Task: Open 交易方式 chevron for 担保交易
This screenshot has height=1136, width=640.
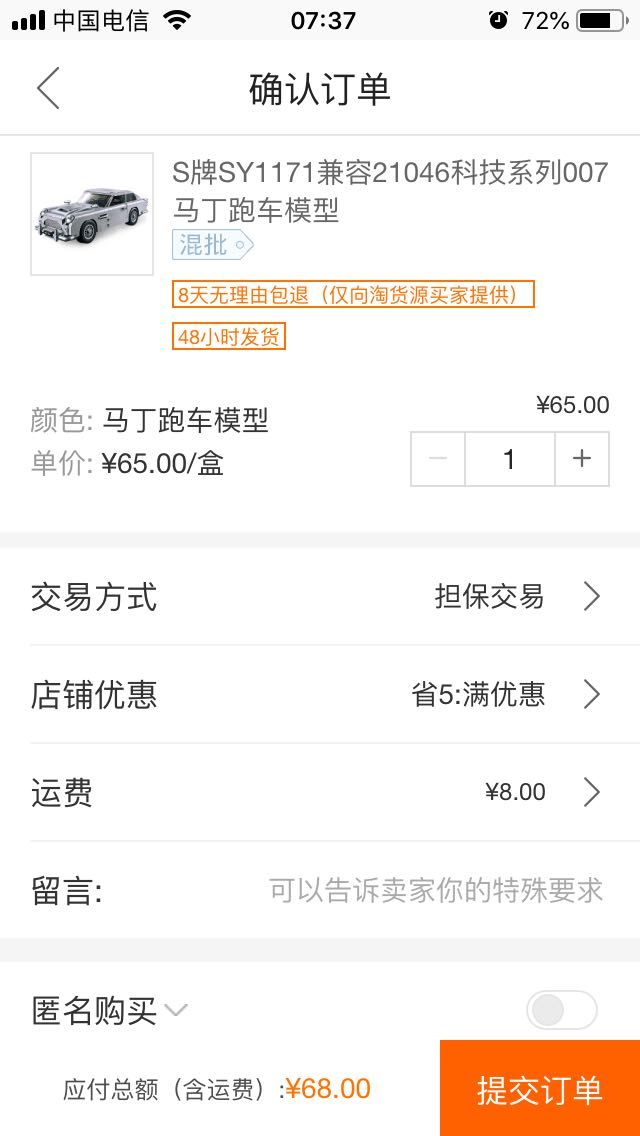Action: point(592,597)
